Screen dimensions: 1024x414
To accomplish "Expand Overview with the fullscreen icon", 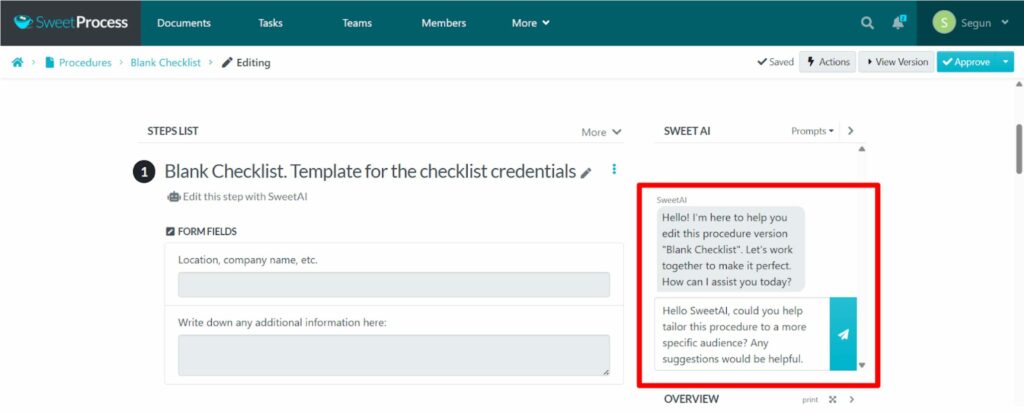I will click(x=833, y=399).
